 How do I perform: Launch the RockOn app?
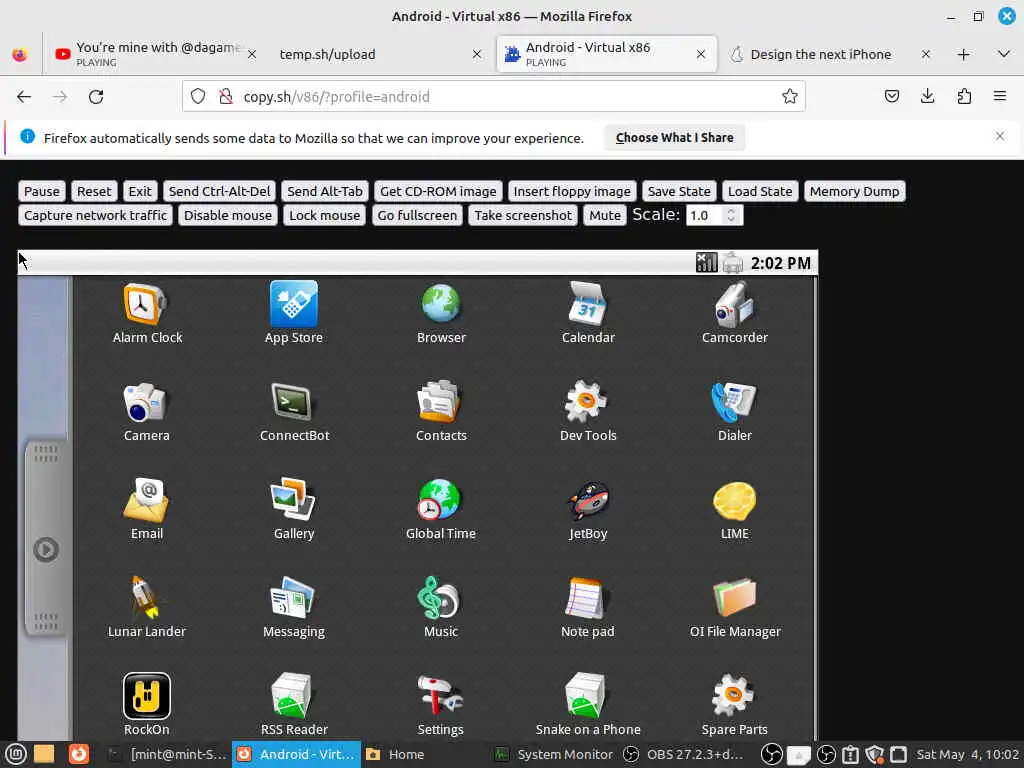[x=146, y=705]
